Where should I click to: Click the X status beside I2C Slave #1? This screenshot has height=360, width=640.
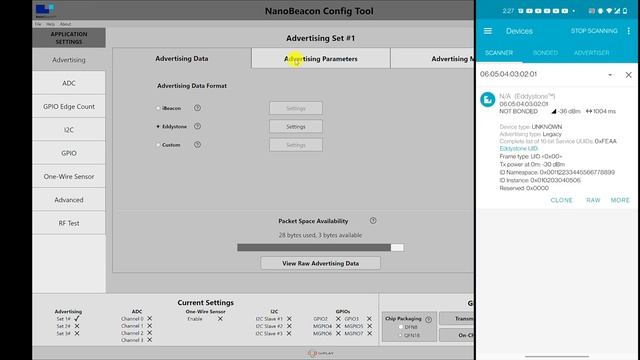[289, 318]
